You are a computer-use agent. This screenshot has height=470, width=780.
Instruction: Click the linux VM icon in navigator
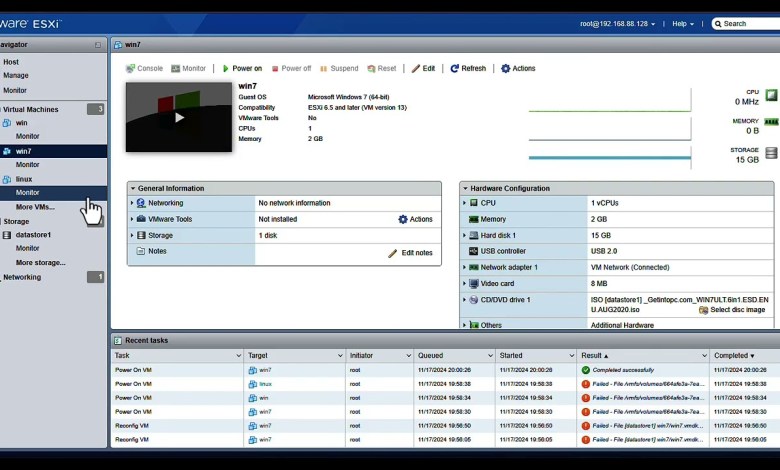click(x=6, y=179)
